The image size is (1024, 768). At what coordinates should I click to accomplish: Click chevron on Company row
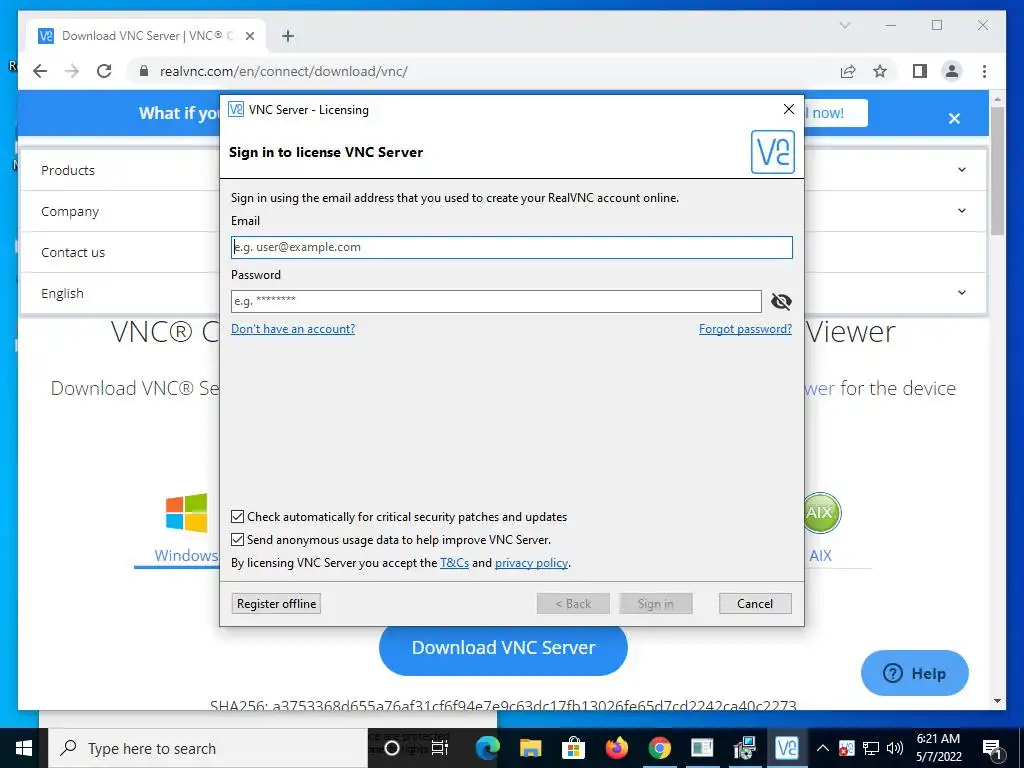click(962, 210)
